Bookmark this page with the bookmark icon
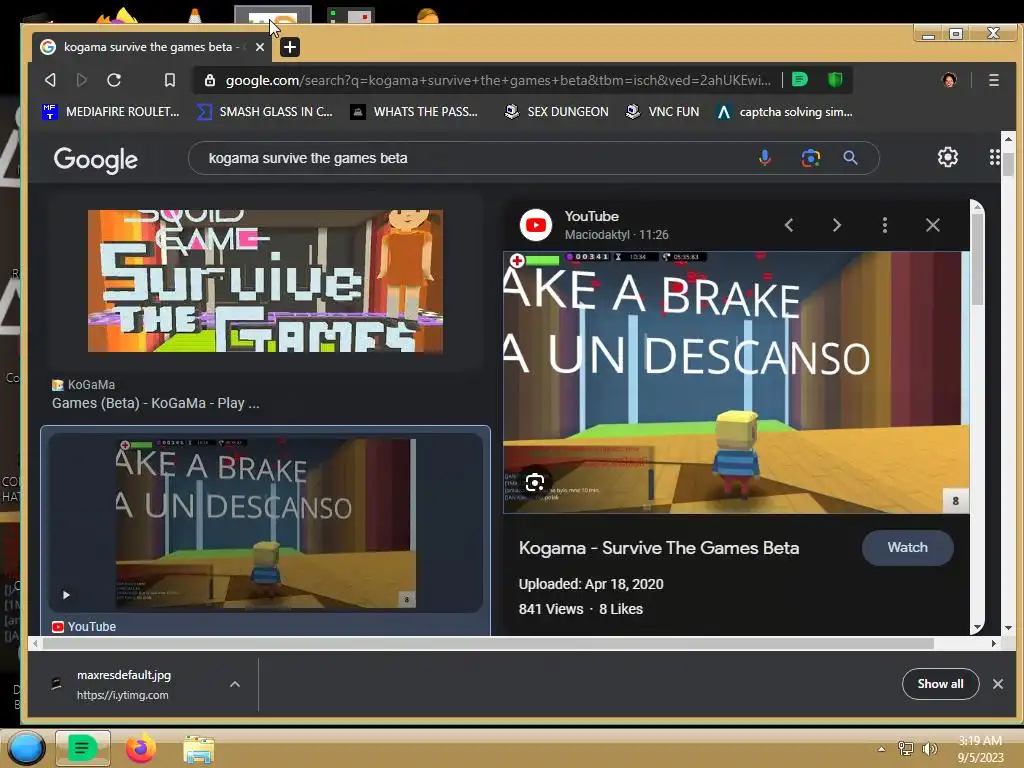The height and width of the screenshot is (768, 1024). click(x=170, y=80)
